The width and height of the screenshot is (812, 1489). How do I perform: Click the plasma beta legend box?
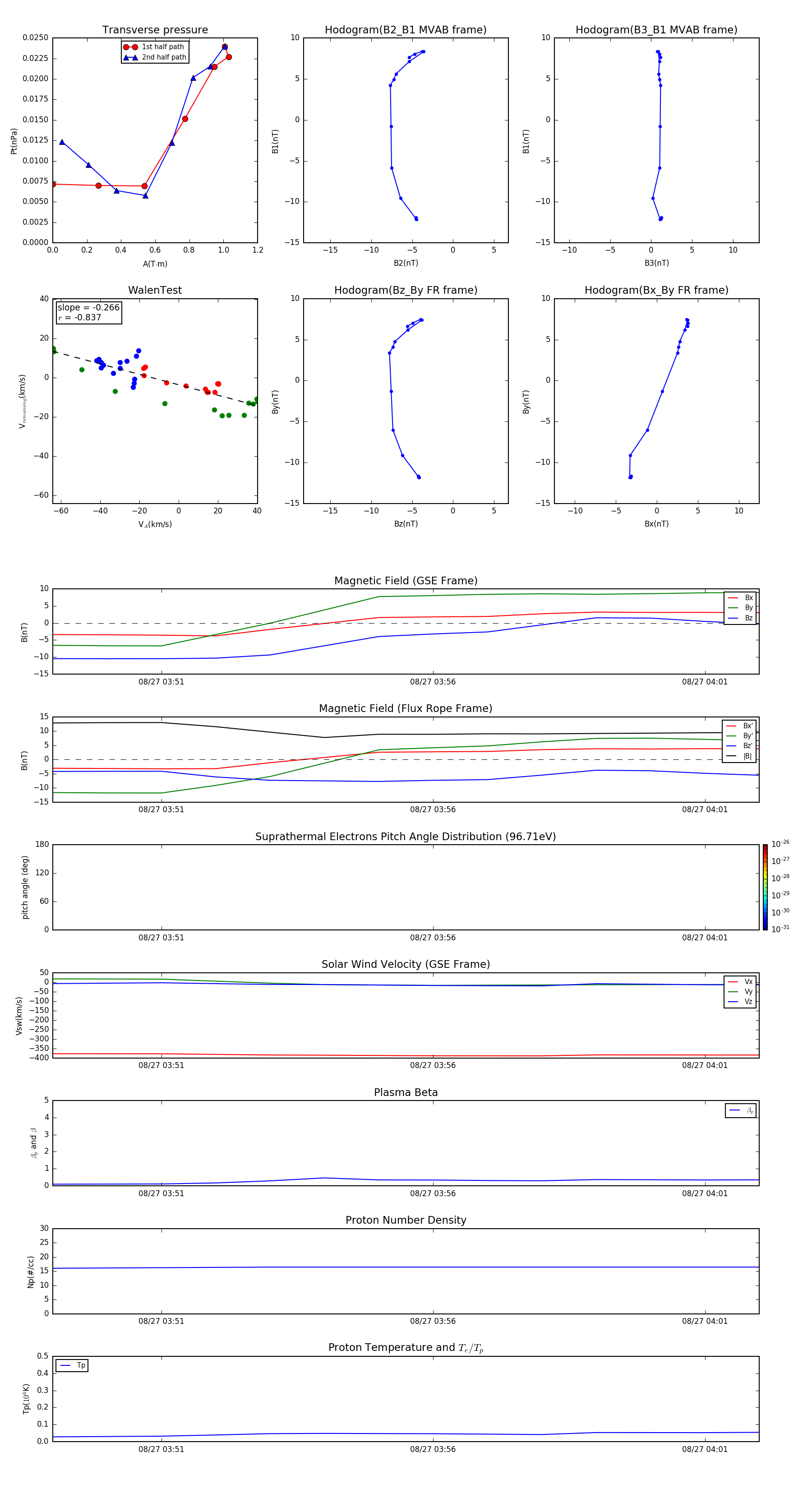click(740, 1110)
